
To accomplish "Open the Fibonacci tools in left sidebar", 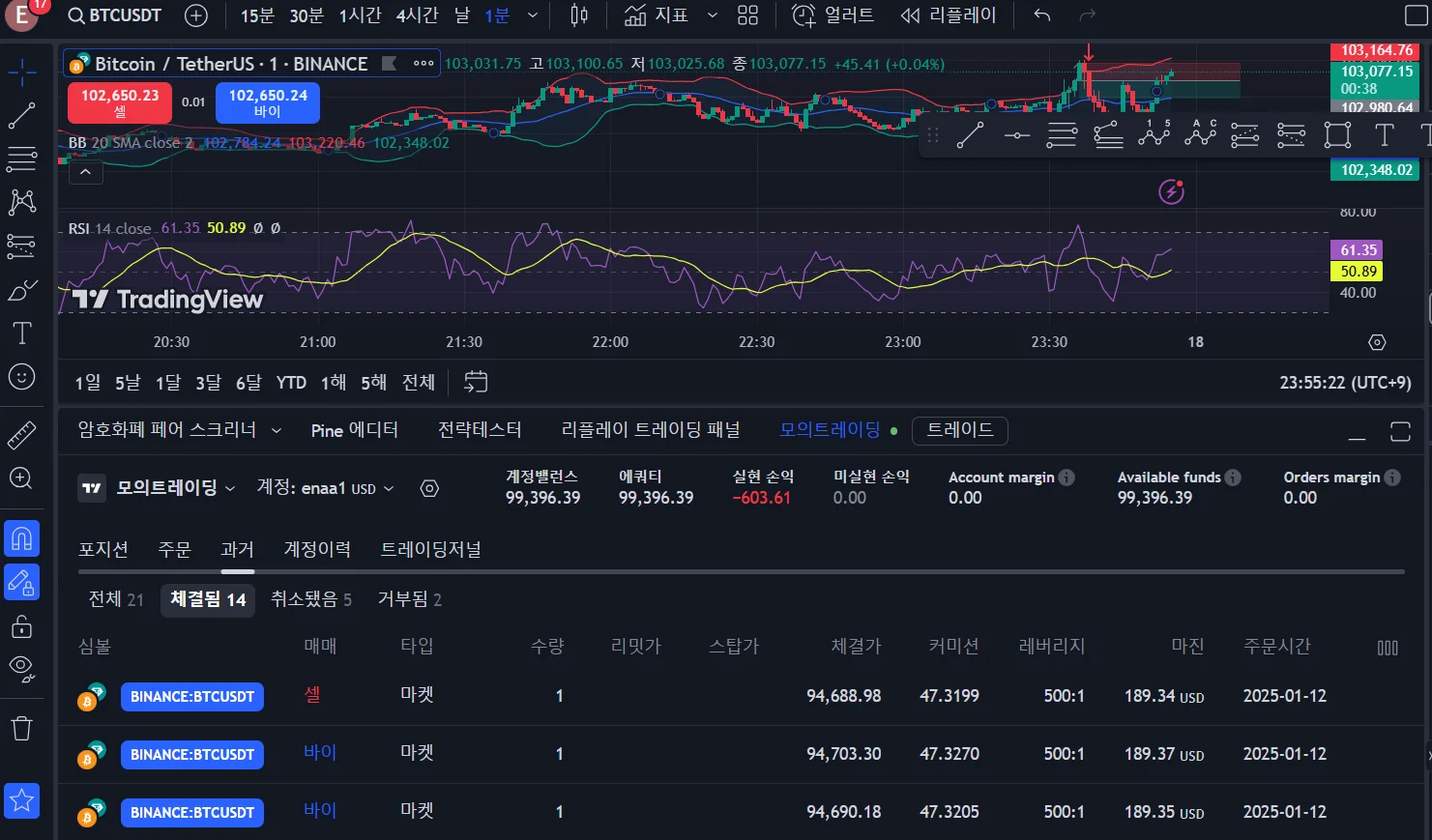I will pos(22,159).
